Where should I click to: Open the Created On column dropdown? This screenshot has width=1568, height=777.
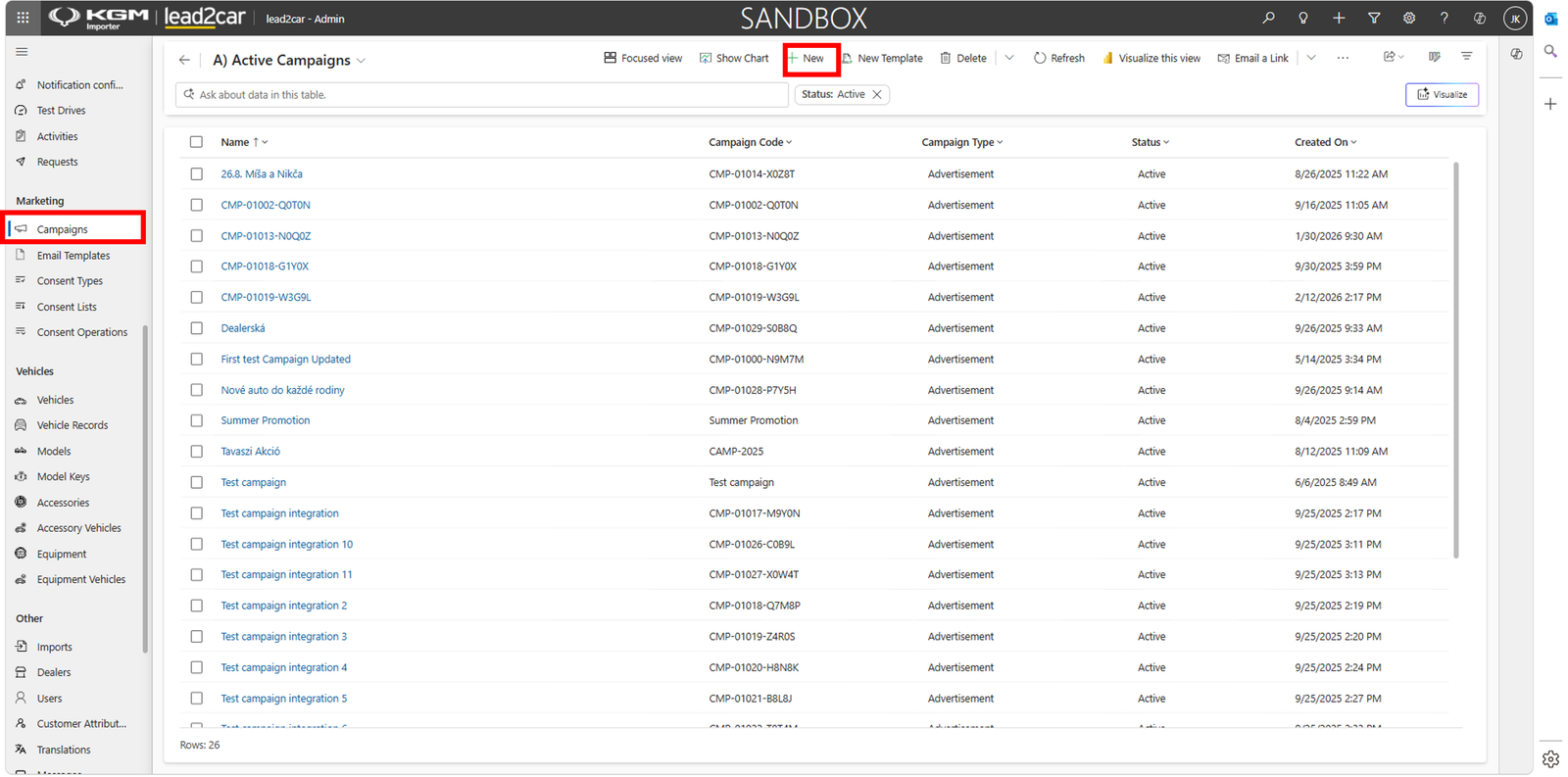tap(1353, 142)
